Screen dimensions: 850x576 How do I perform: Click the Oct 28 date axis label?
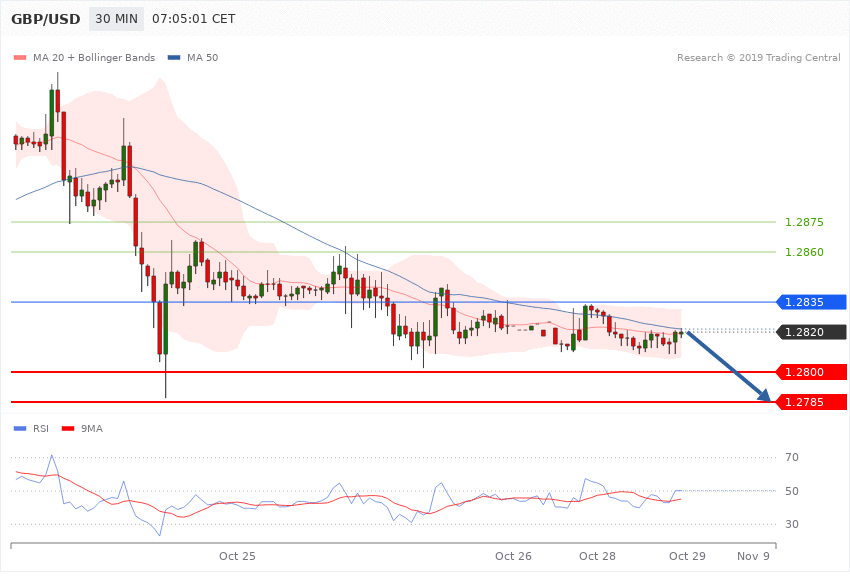point(597,556)
